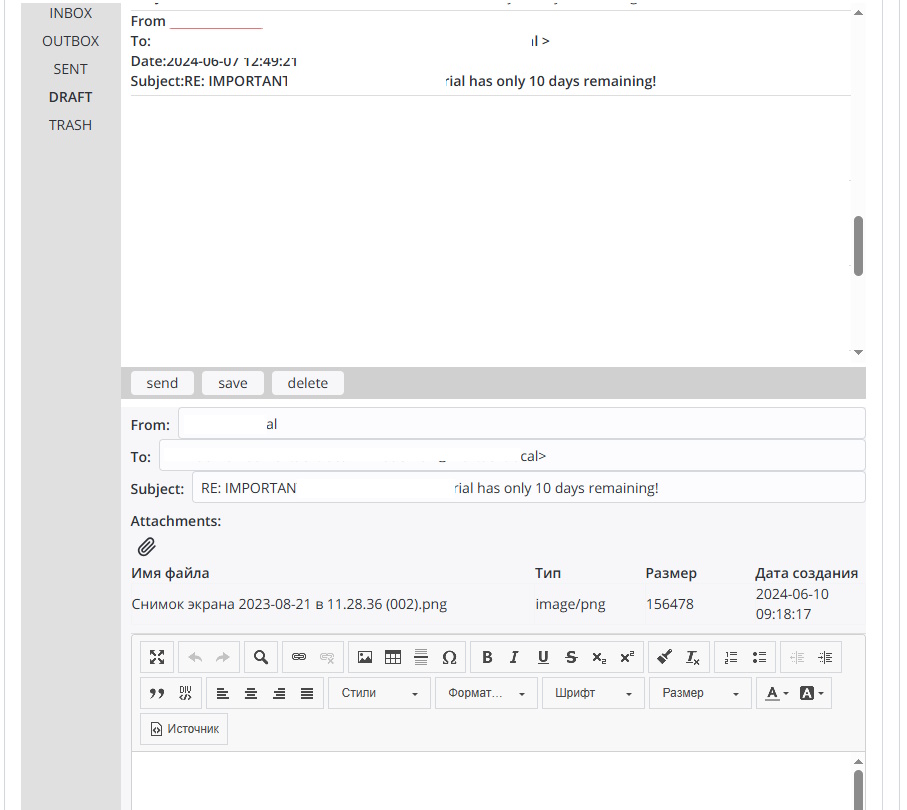Go to the TRASH folder

[x=71, y=125]
